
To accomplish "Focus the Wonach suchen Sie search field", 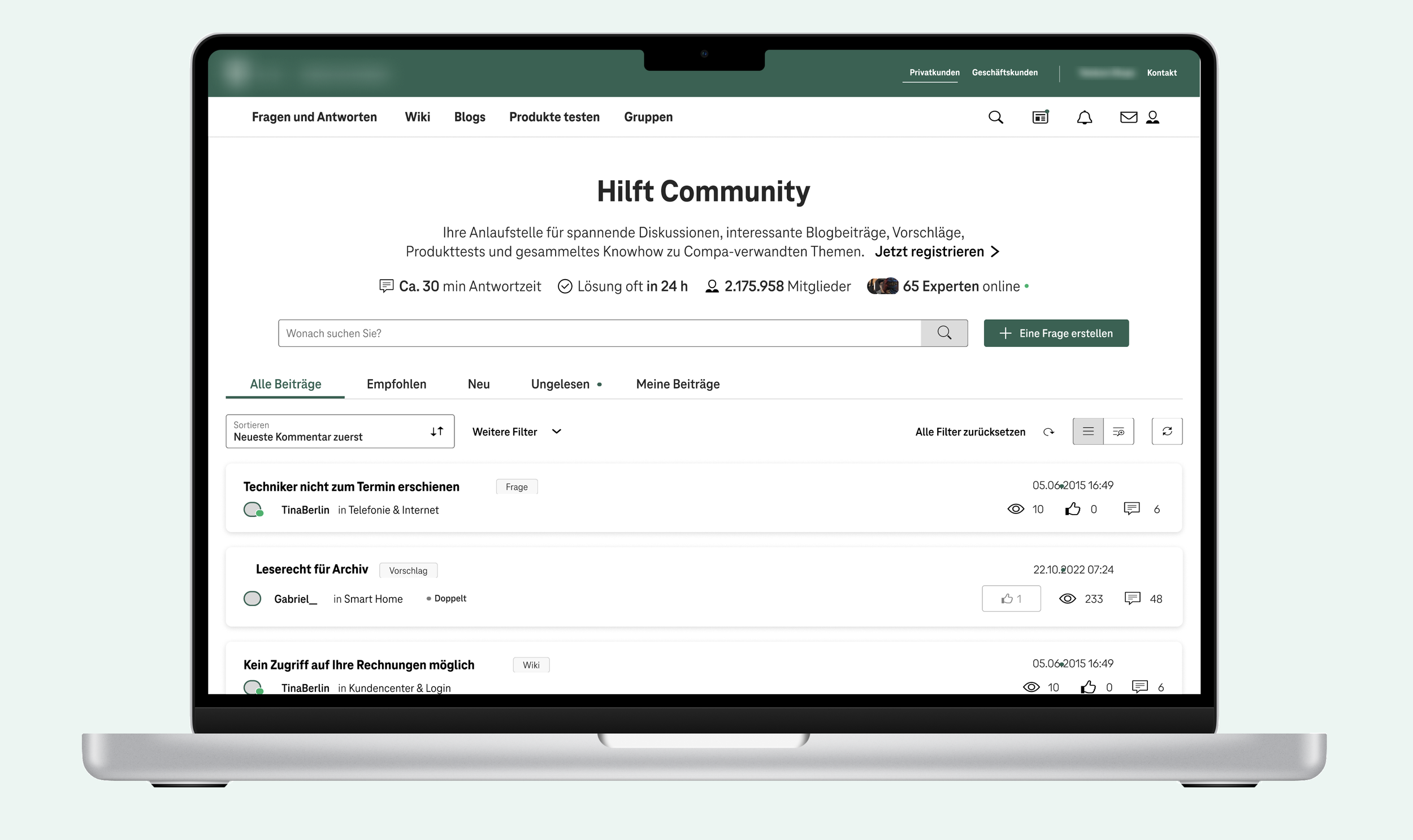I will (x=599, y=333).
